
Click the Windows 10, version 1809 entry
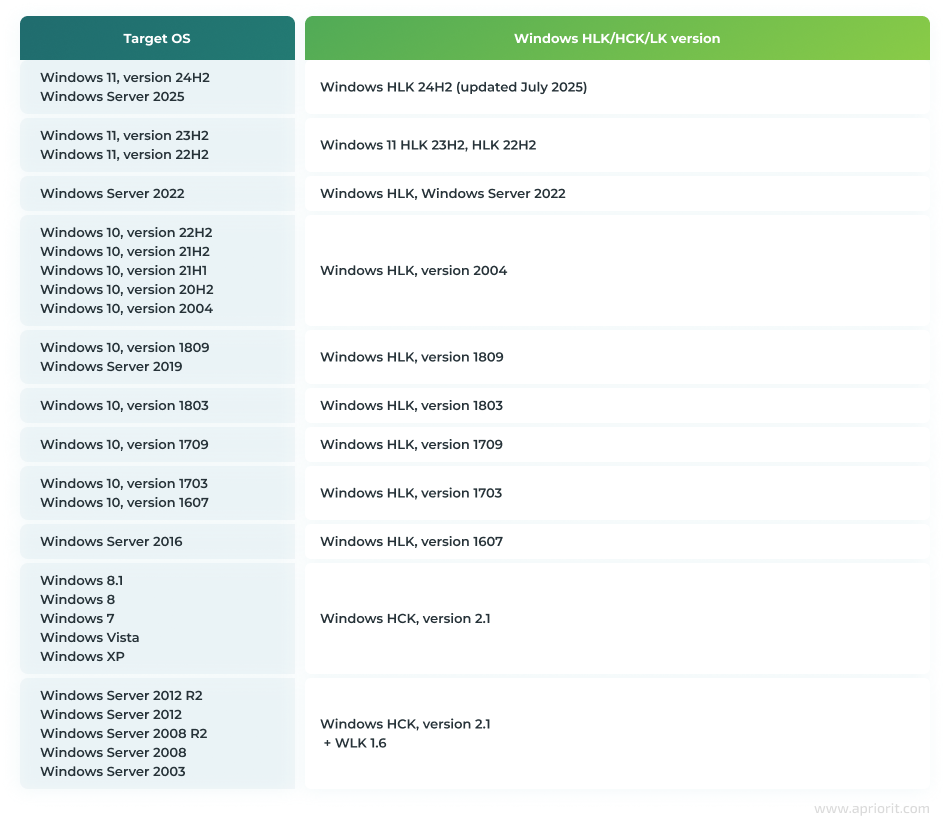[x=124, y=347]
